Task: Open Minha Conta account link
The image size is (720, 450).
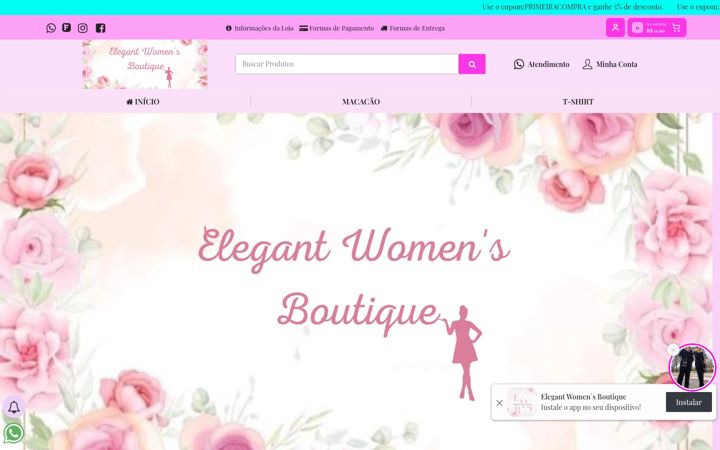Action: [x=610, y=64]
